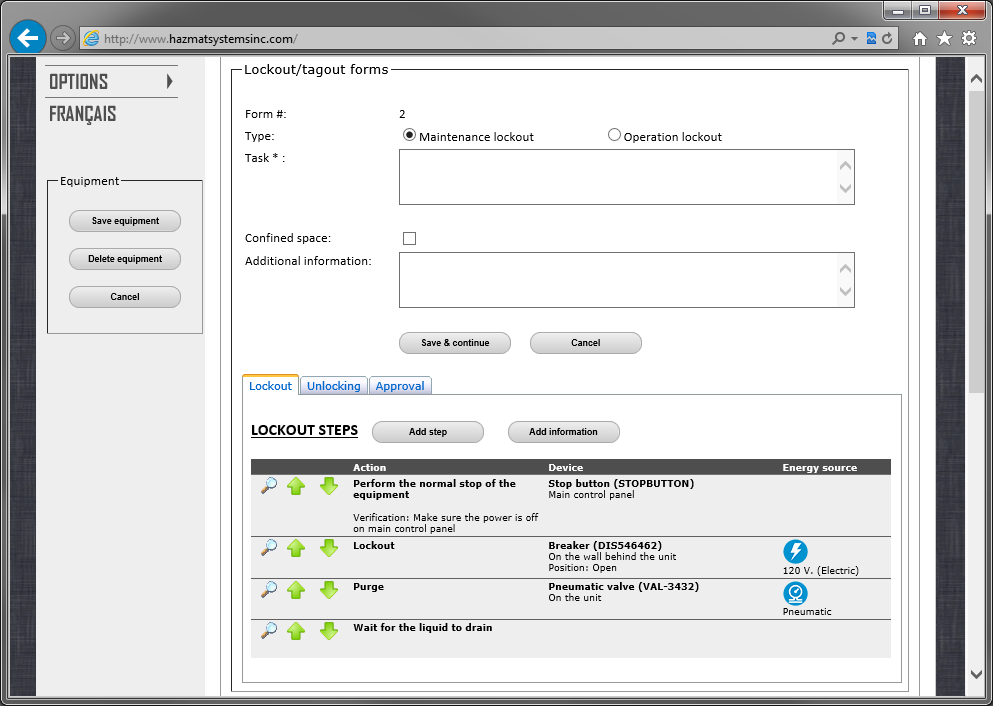Click the 'Pneumatic valve (VAL-3432)' device text
The image size is (993, 706).
click(624, 586)
